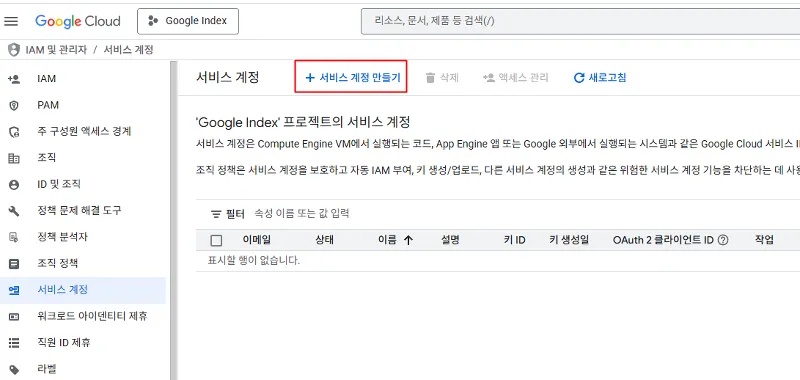Open 워크로드 아이덴티티 제휴 page

point(92,316)
